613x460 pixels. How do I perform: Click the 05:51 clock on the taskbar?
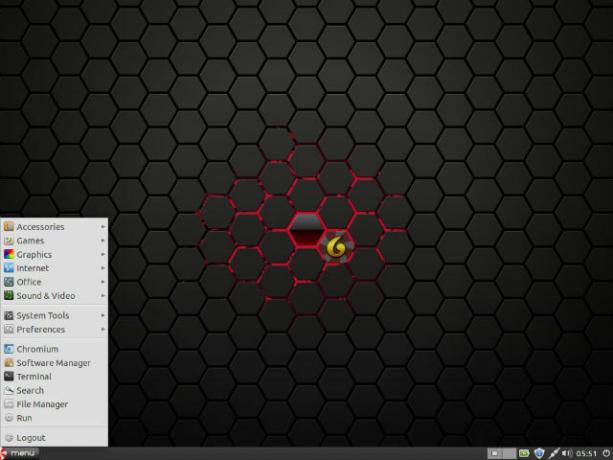tap(586, 454)
